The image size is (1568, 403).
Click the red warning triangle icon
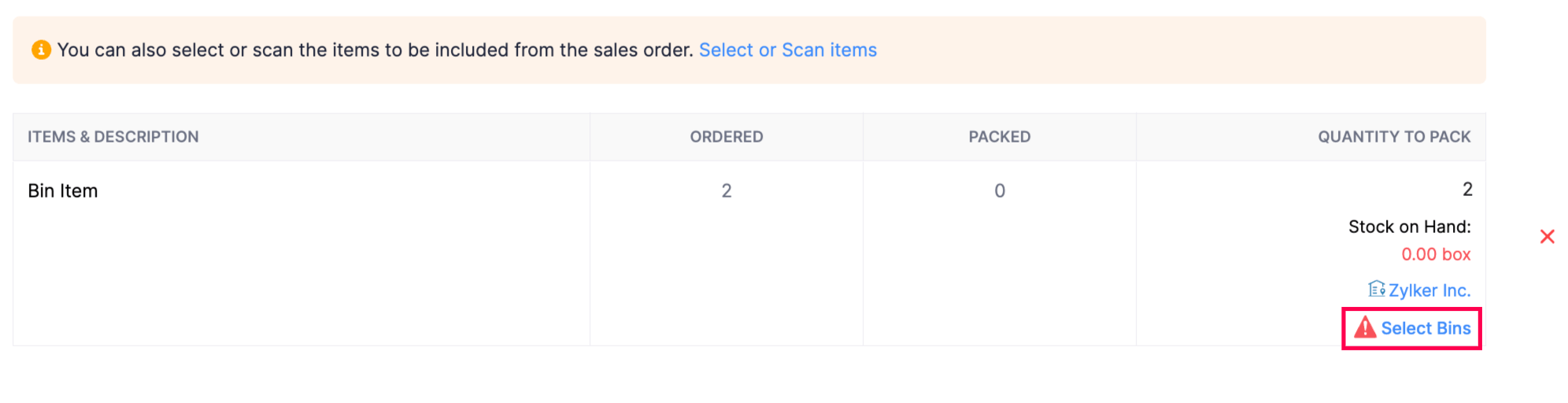coord(1365,327)
